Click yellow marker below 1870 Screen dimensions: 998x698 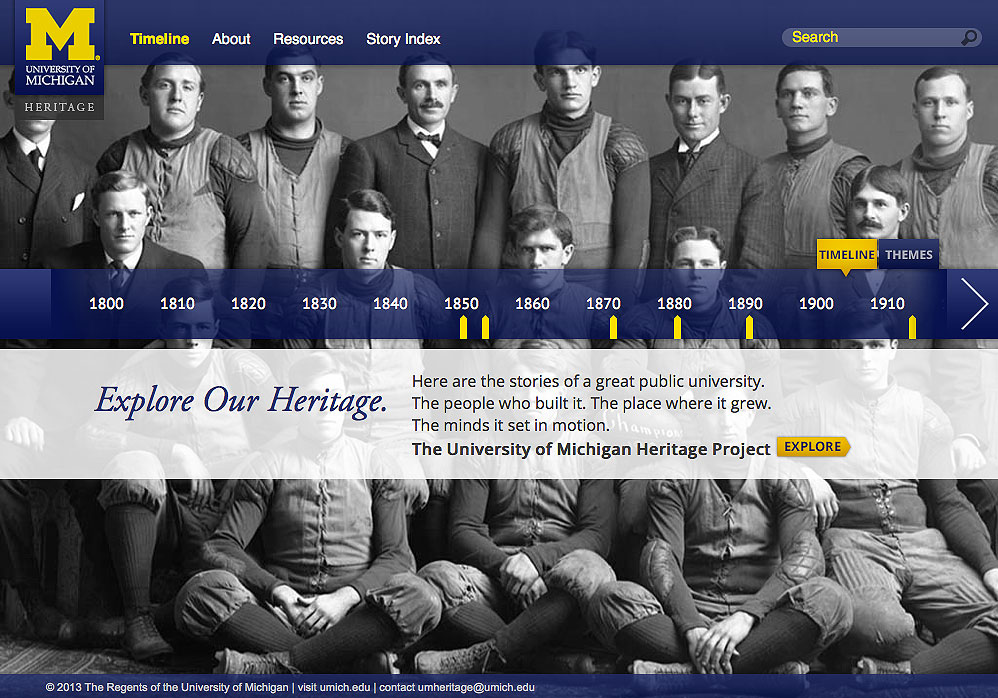tap(614, 327)
